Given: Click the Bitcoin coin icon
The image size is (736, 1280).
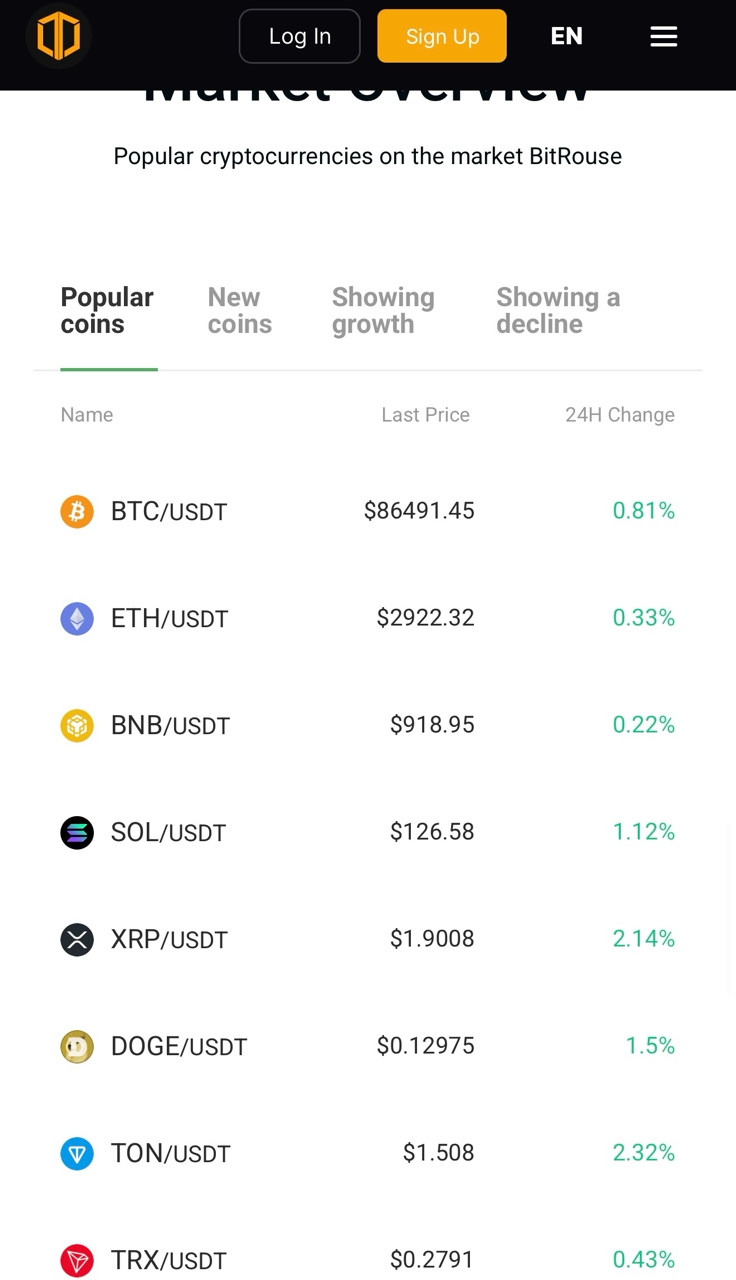Looking at the screenshot, I should pos(77,512).
